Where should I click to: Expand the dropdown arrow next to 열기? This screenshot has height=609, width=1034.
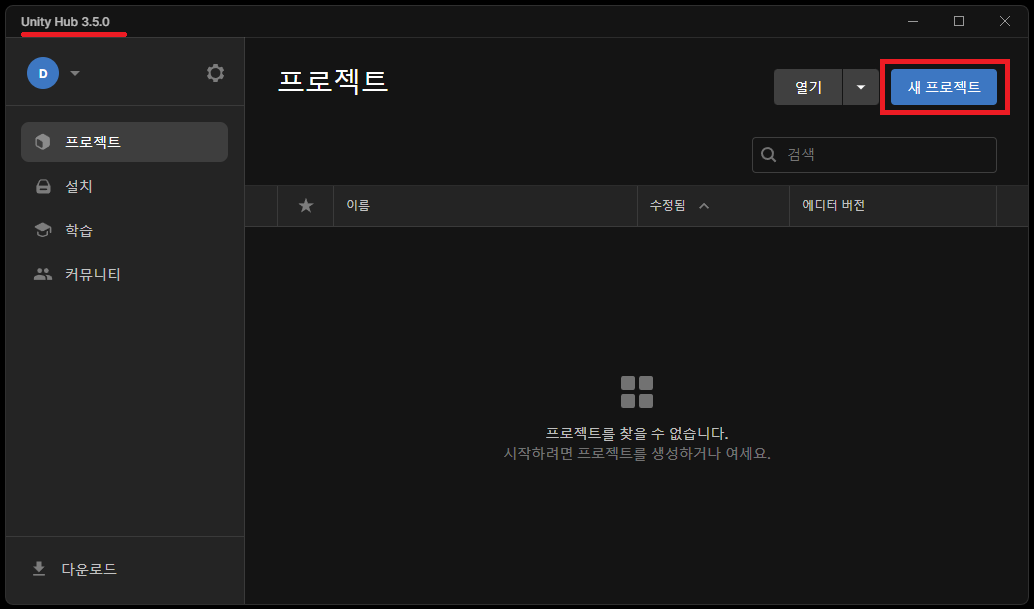point(861,87)
